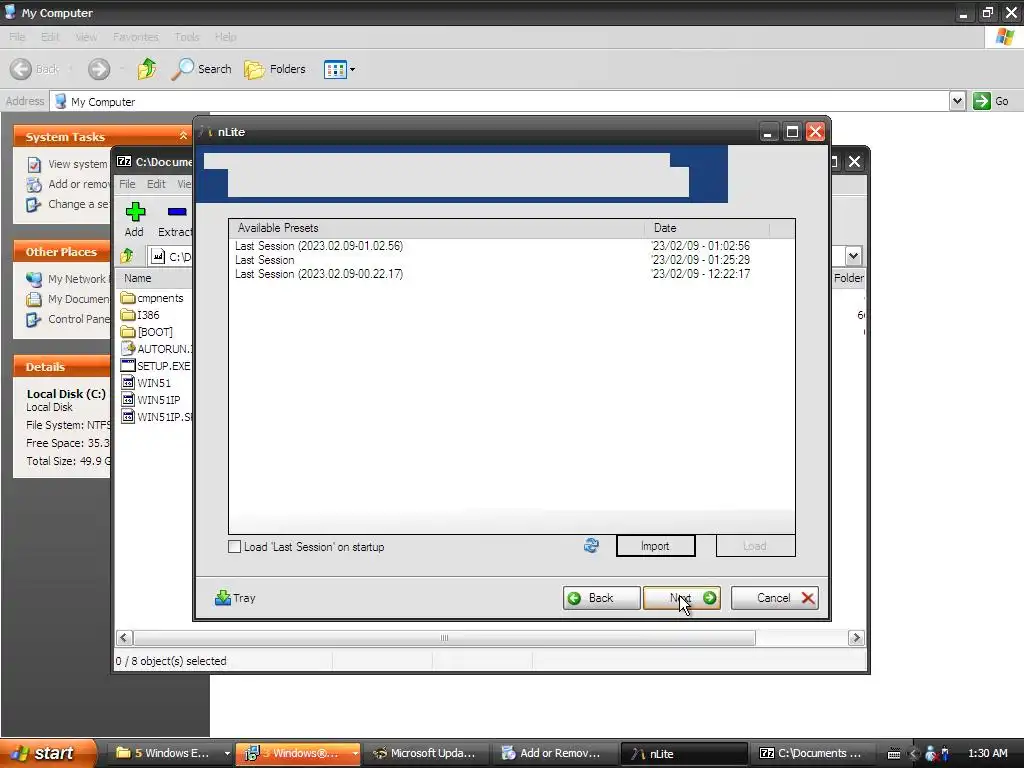Expand the Windows Explorer taskbar group dropdown
The height and width of the screenshot is (768, 1024).
pos(227,753)
